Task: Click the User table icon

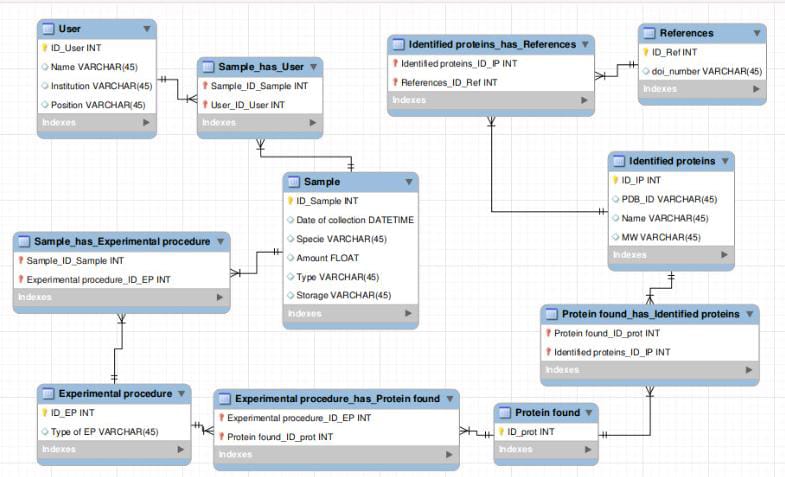Action: coord(48,29)
